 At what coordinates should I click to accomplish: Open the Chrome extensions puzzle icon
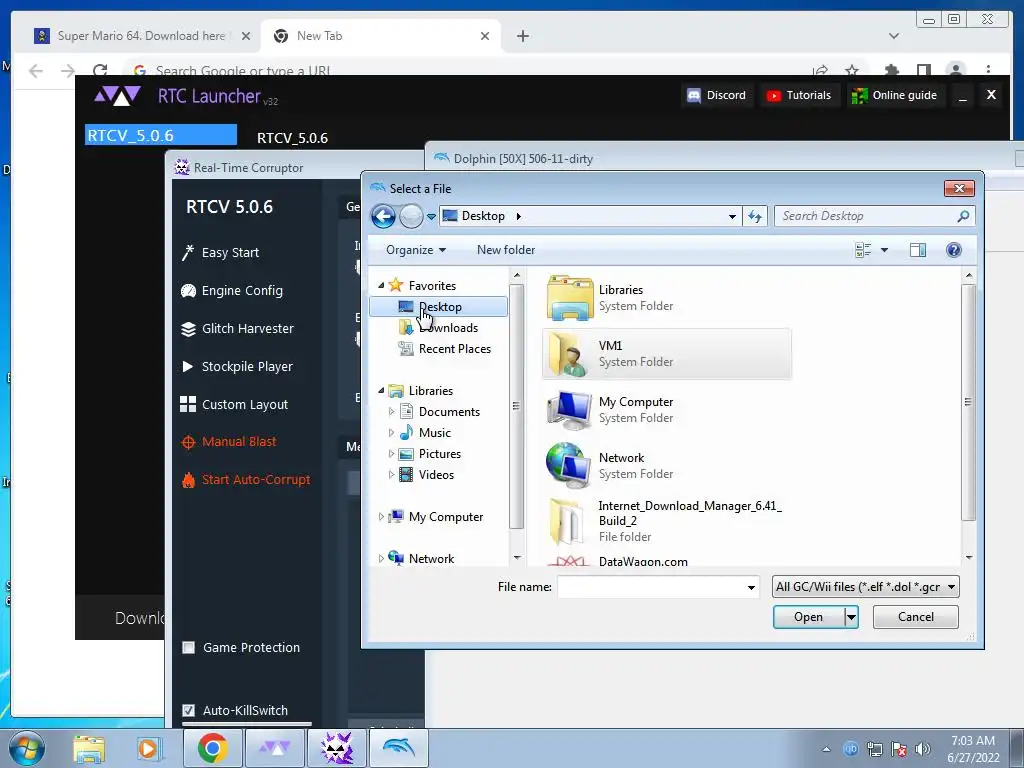pos(891,71)
